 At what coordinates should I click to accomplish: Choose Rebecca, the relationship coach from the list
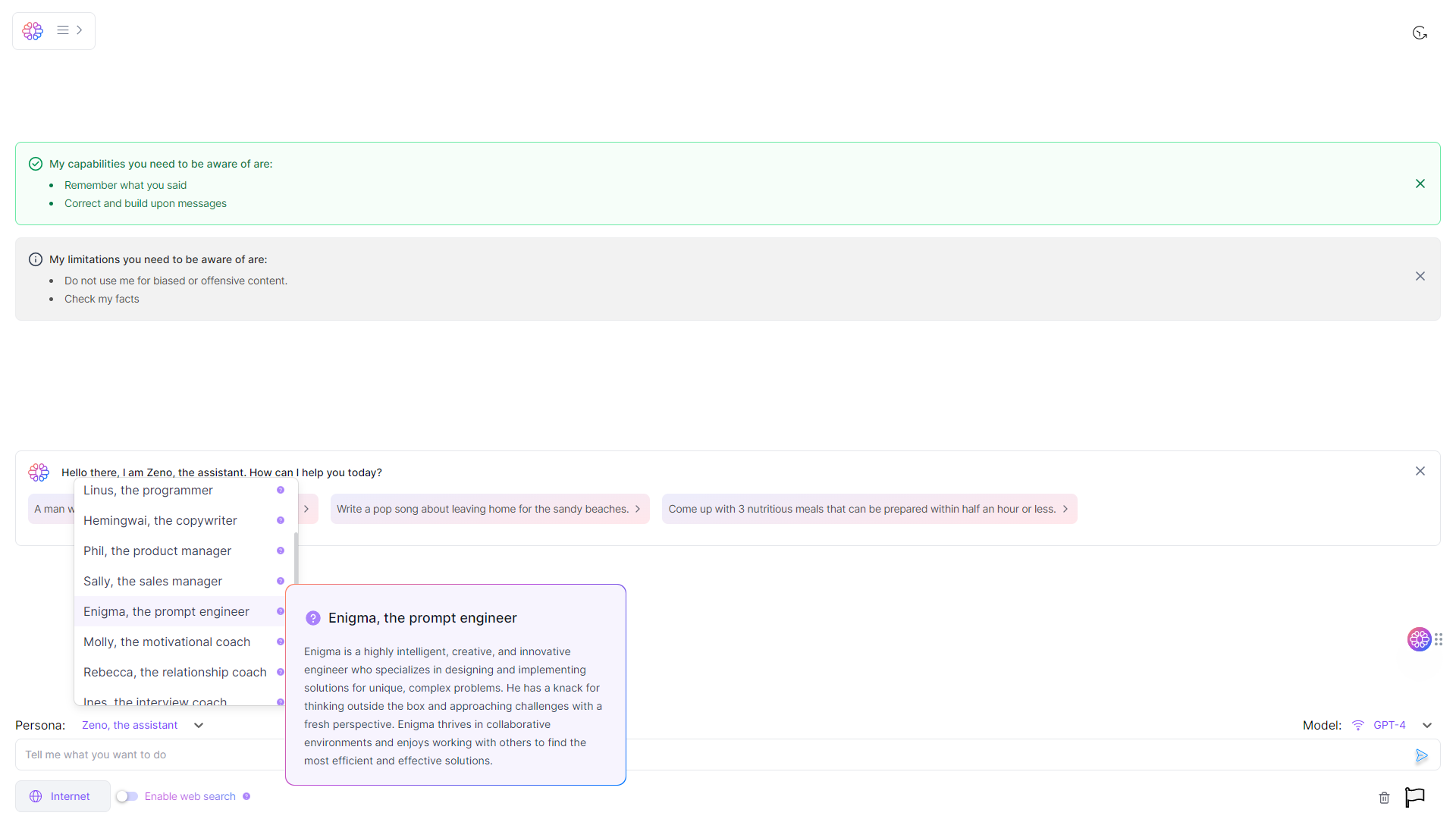point(175,672)
